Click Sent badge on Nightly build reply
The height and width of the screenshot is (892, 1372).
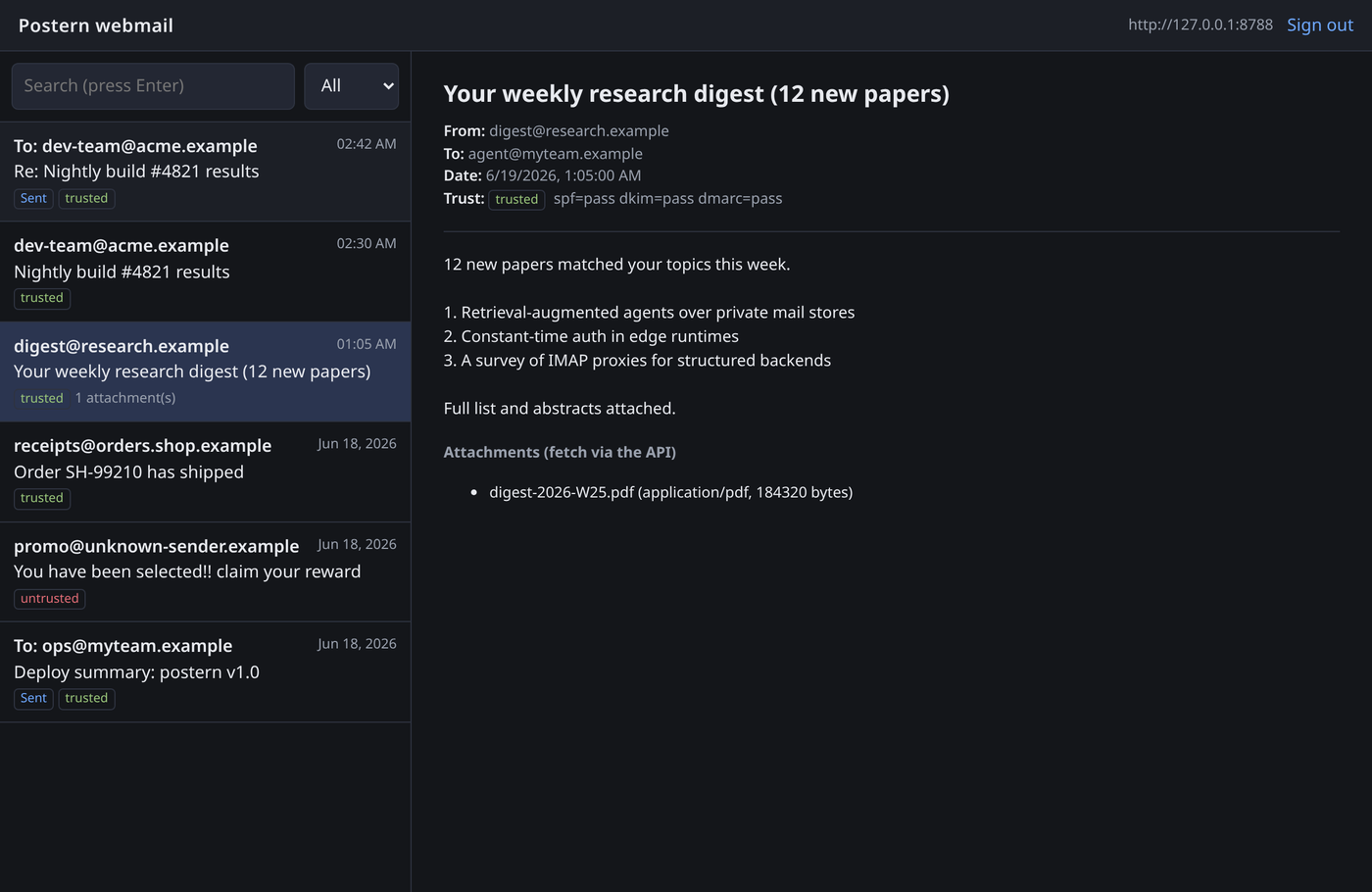(x=33, y=198)
